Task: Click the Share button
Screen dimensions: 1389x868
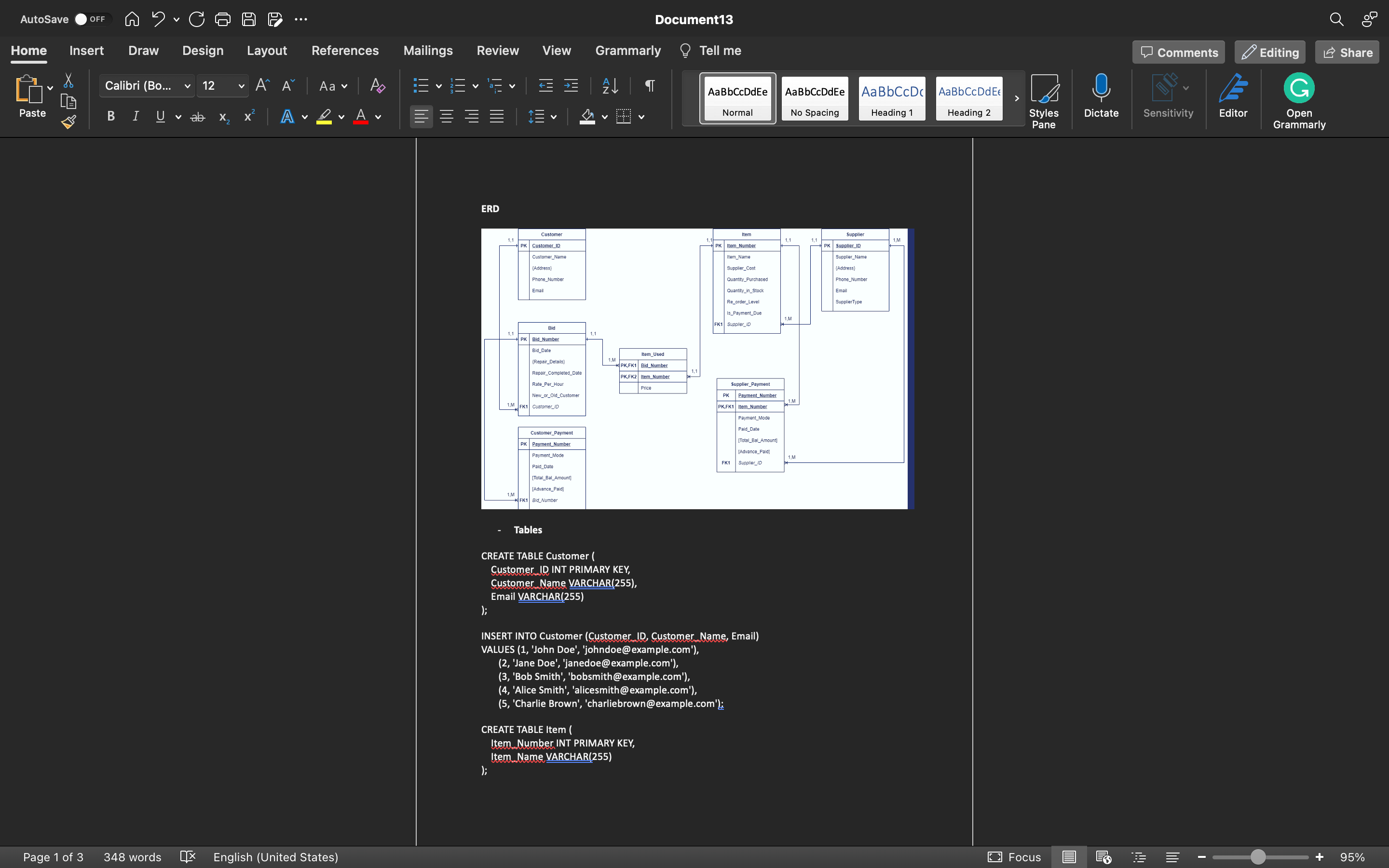Action: [x=1347, y=52]
